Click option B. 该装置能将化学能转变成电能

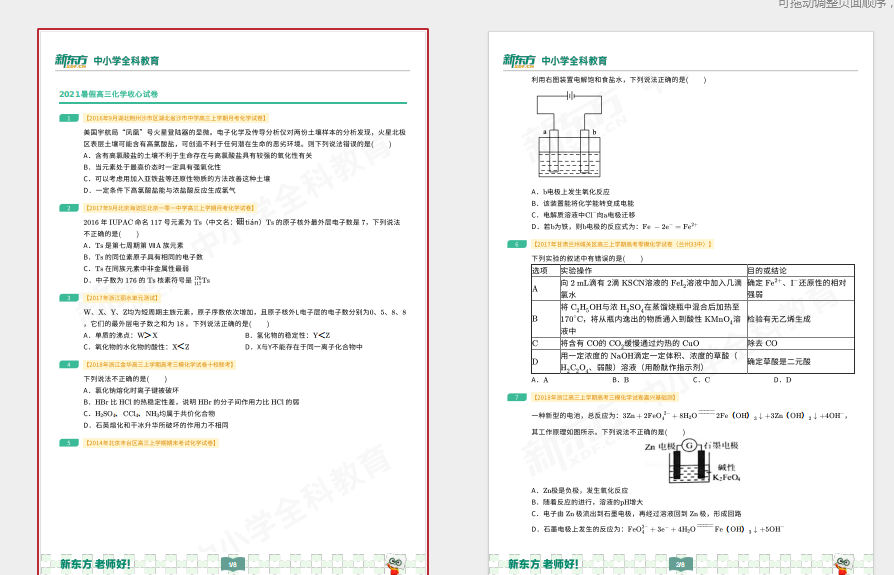(583, 203)
